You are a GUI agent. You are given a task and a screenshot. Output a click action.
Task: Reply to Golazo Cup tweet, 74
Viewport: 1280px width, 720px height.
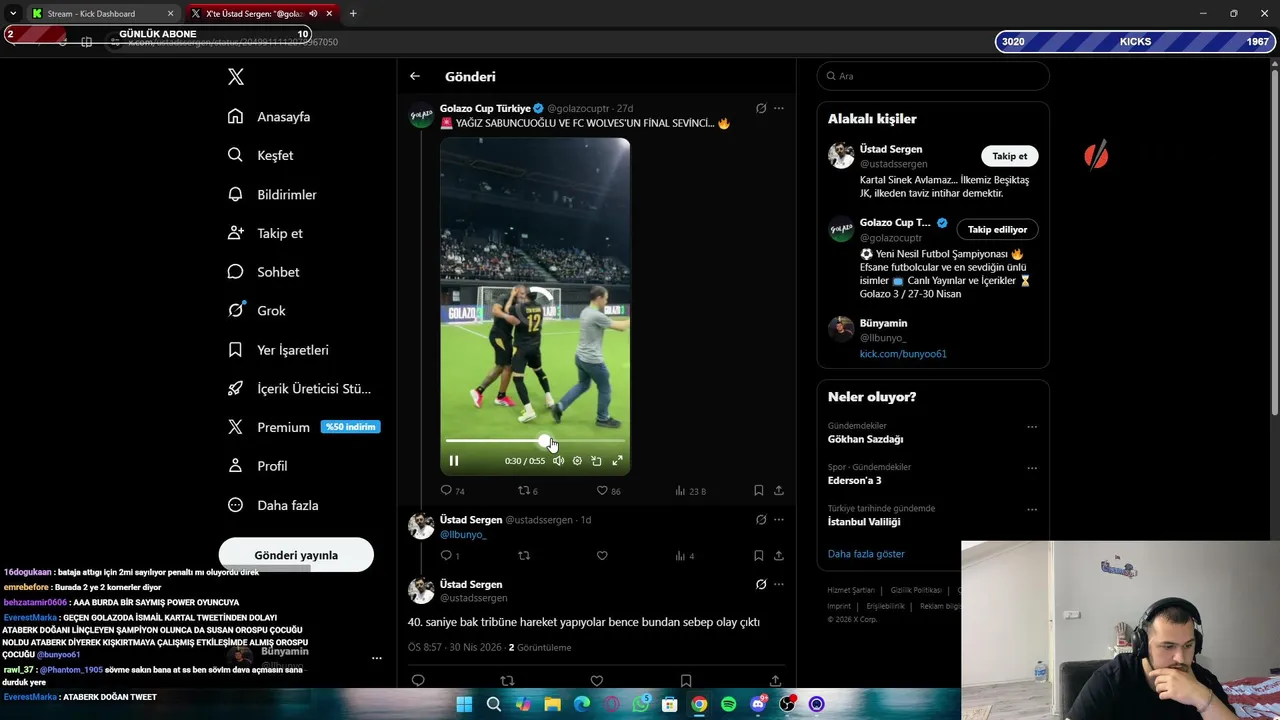pyautogui.click(x=452, y=491)
